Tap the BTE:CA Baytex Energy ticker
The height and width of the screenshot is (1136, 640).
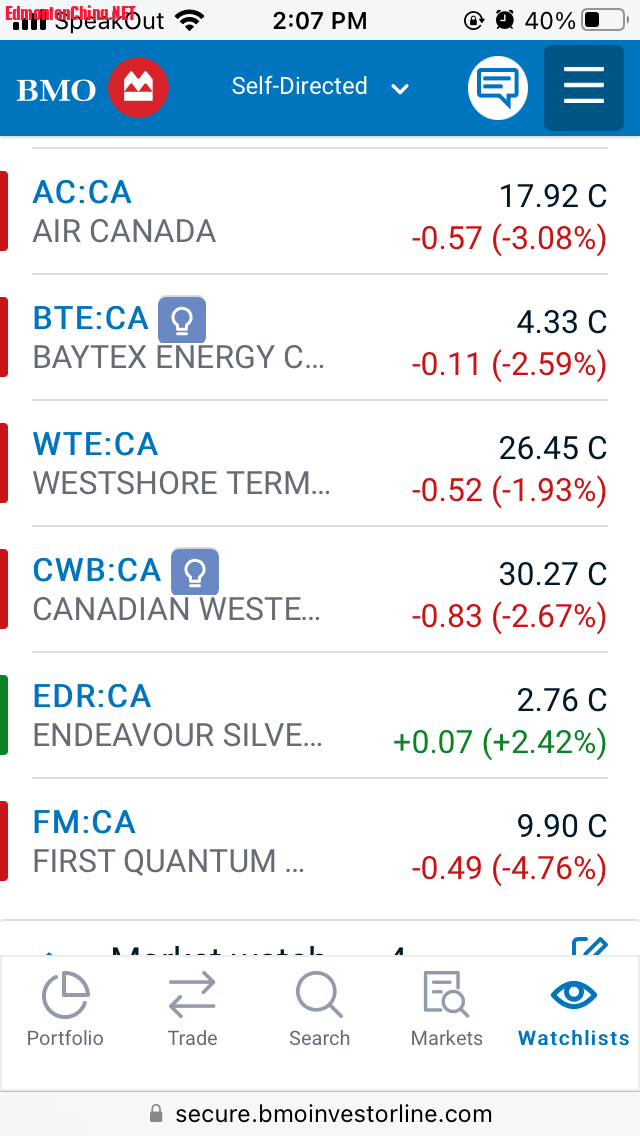(x=91, y=318)
